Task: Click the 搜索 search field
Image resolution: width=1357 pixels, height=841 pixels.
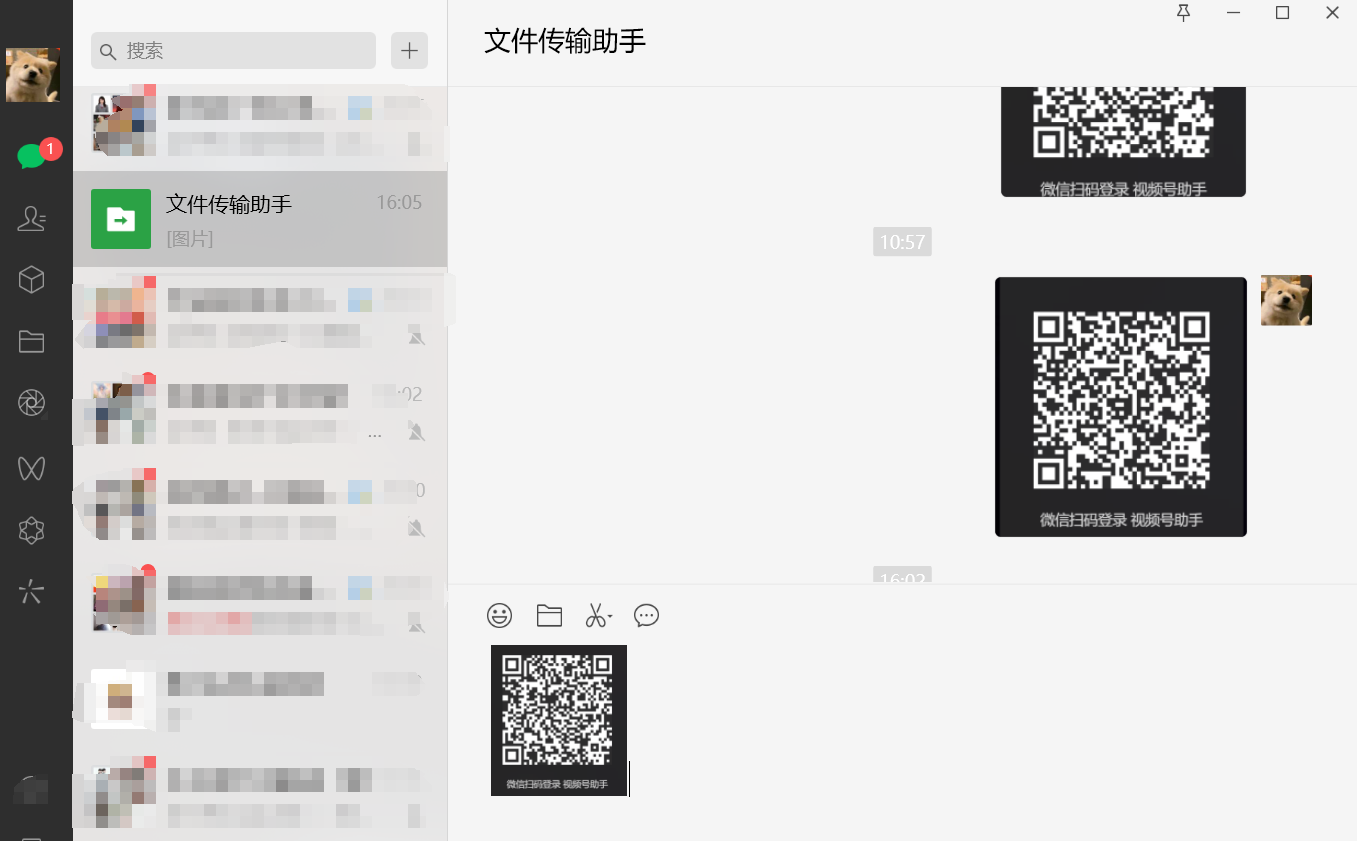Action: pyautogui.click(x=233, y=51)
